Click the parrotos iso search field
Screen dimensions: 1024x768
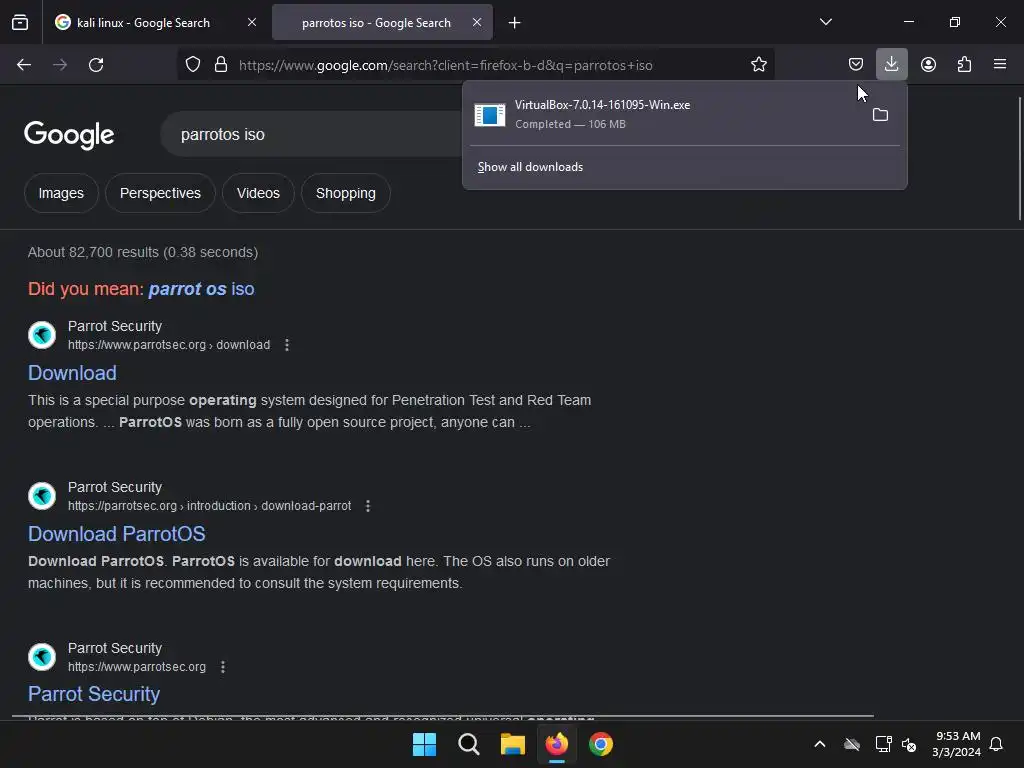[x=313, y=134]
